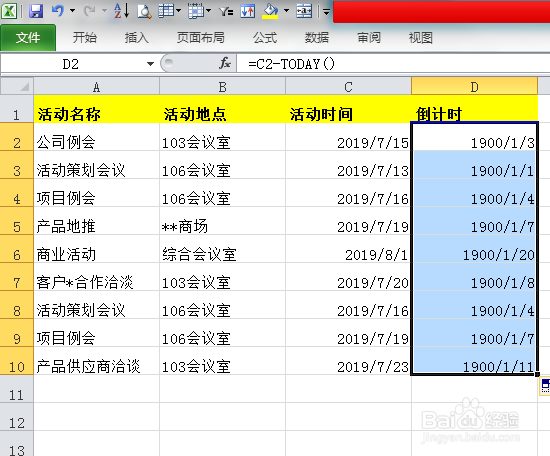The width and height of the screenshot is (550, 456).
Task: Select cell containing 2019/7/13
Action: (x=348, y=165)
